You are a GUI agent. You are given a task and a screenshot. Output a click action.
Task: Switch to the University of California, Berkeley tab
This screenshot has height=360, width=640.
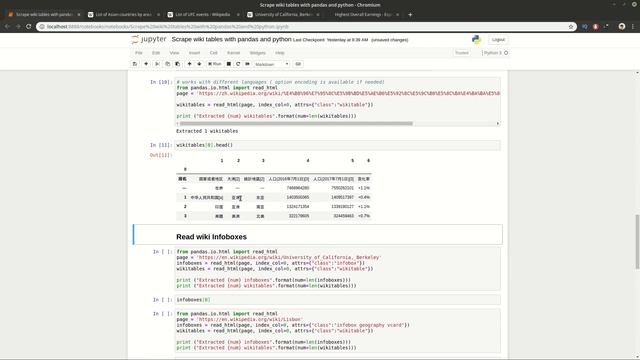coord(282,14)
